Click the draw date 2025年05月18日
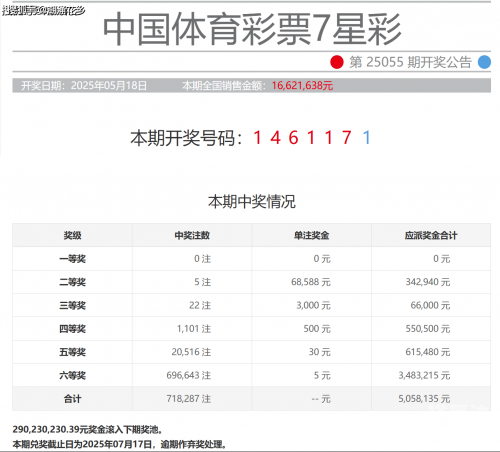The height and width of the screenshot is (452, 500). pyautogui.click(x=109, y=86)
